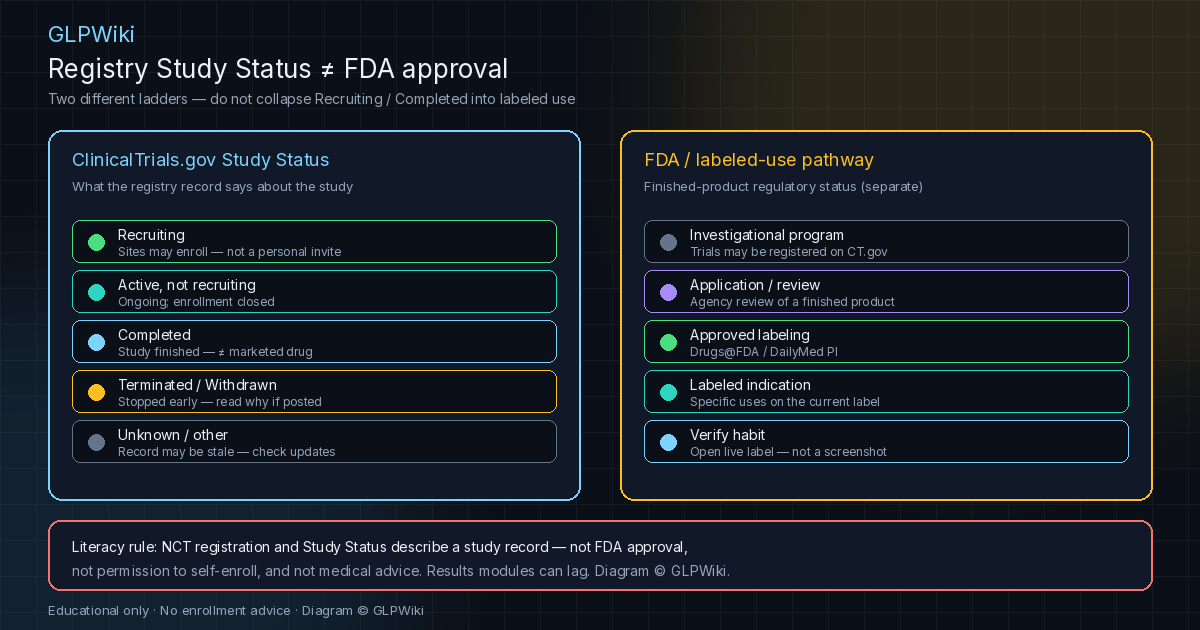
Task: Click the teal dot beside Active, not recruiting
Action: (96, 292)
